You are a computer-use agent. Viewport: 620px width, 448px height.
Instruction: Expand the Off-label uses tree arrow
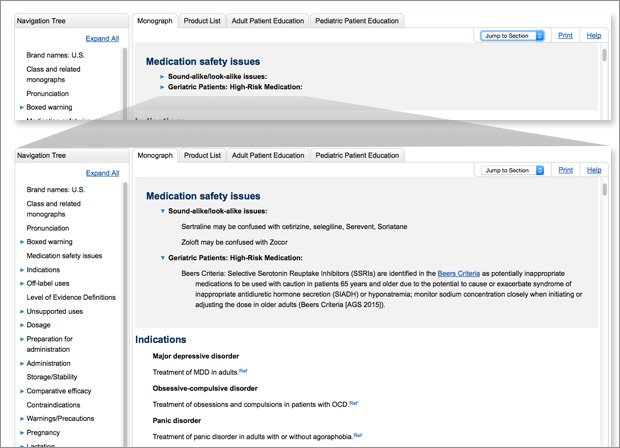coord(21,284)
